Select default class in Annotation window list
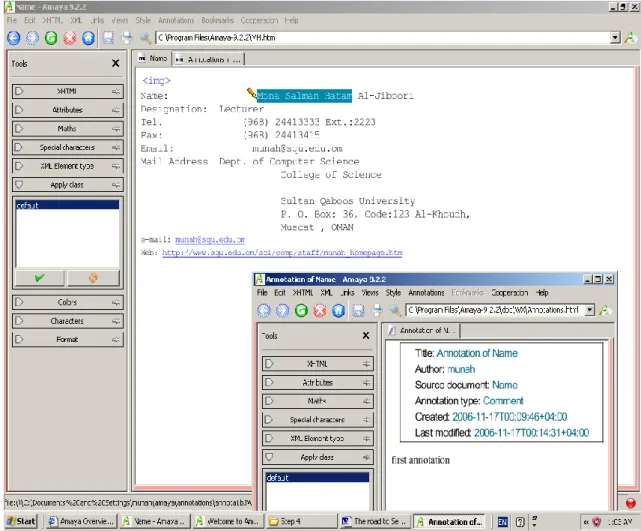Image resolution: width=641 pixels, height=531 pixels. (x=318, y=477)
